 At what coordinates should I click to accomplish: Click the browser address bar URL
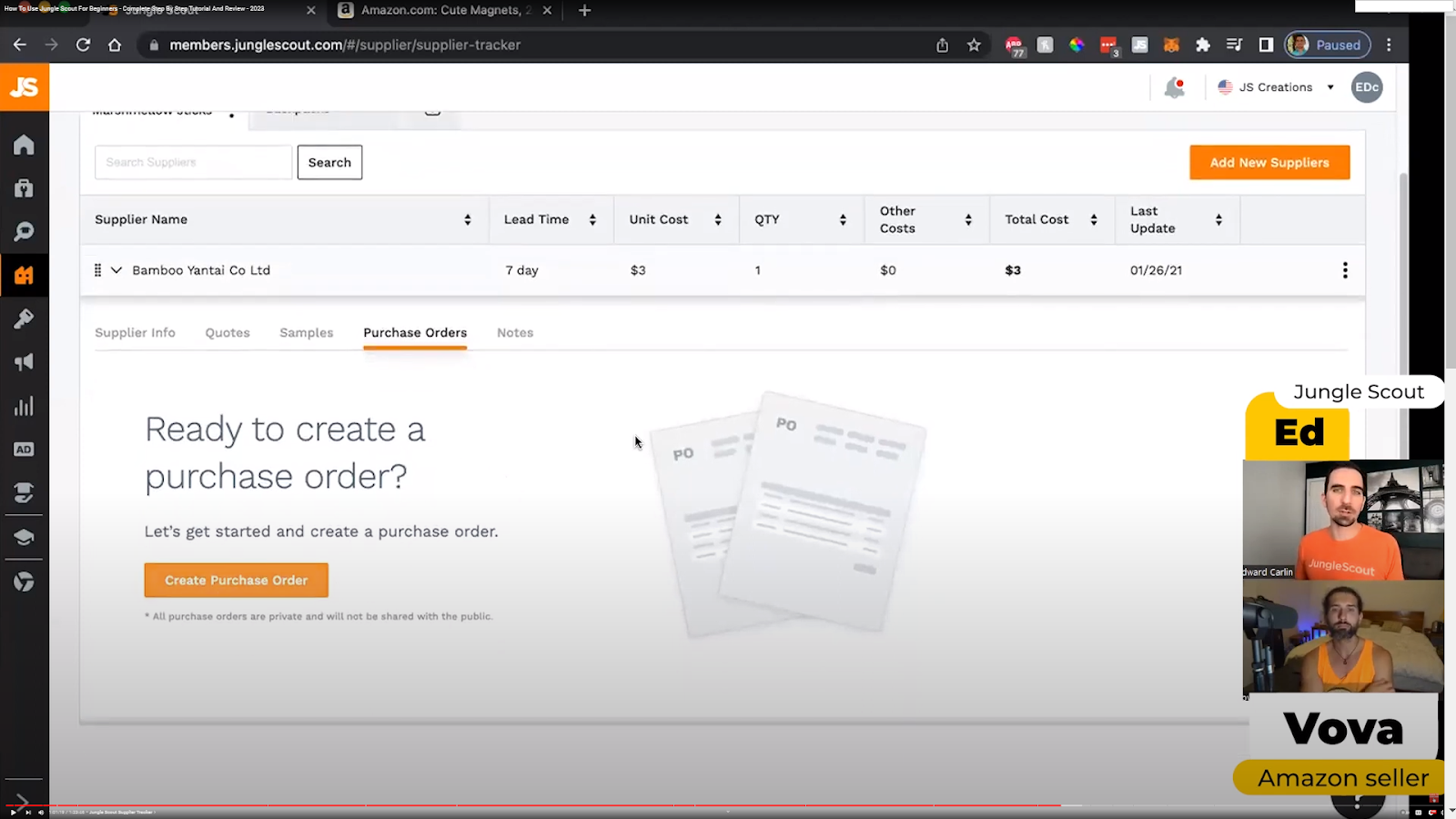point(345,45)
